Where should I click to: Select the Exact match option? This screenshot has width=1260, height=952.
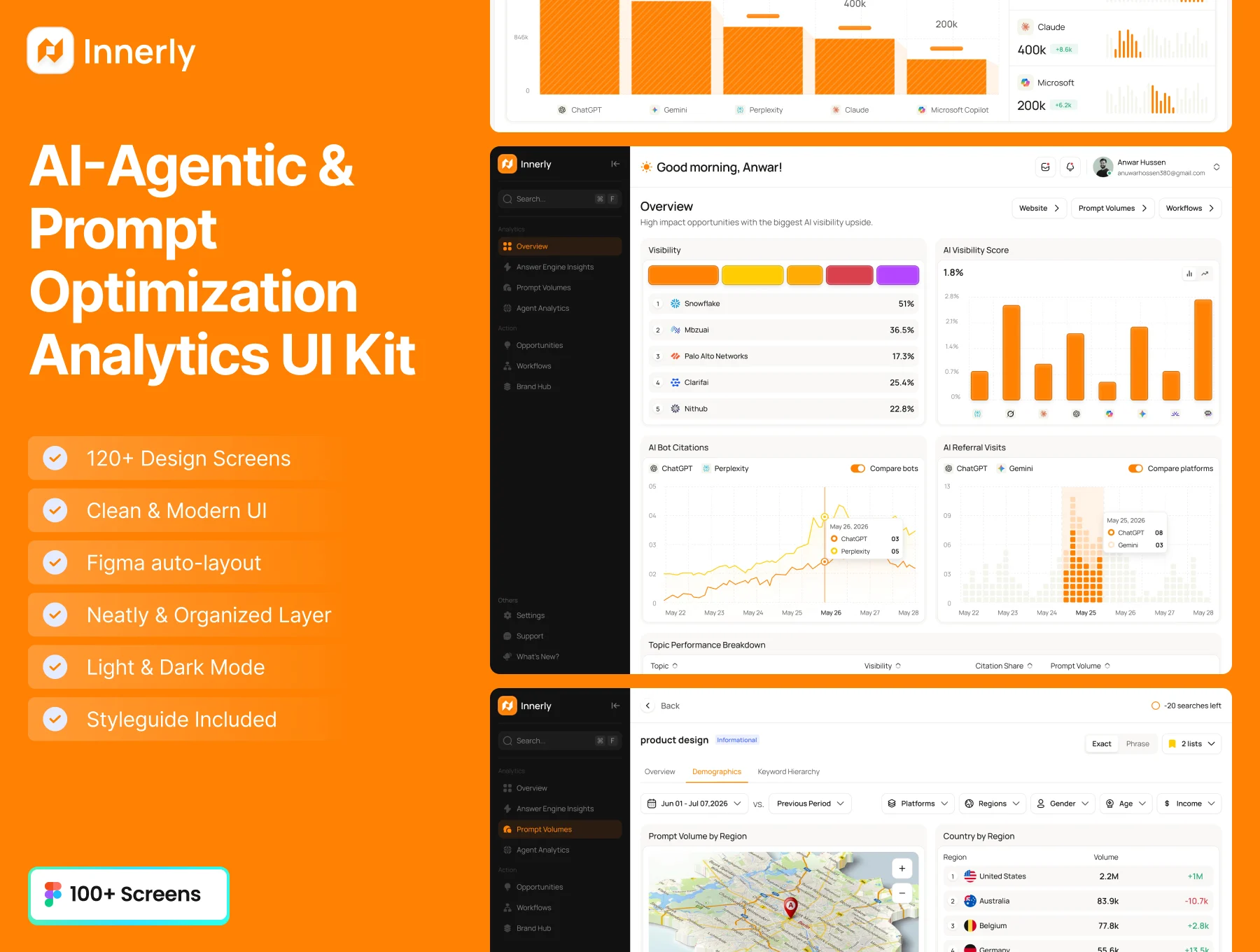(x=1101, y=743)
